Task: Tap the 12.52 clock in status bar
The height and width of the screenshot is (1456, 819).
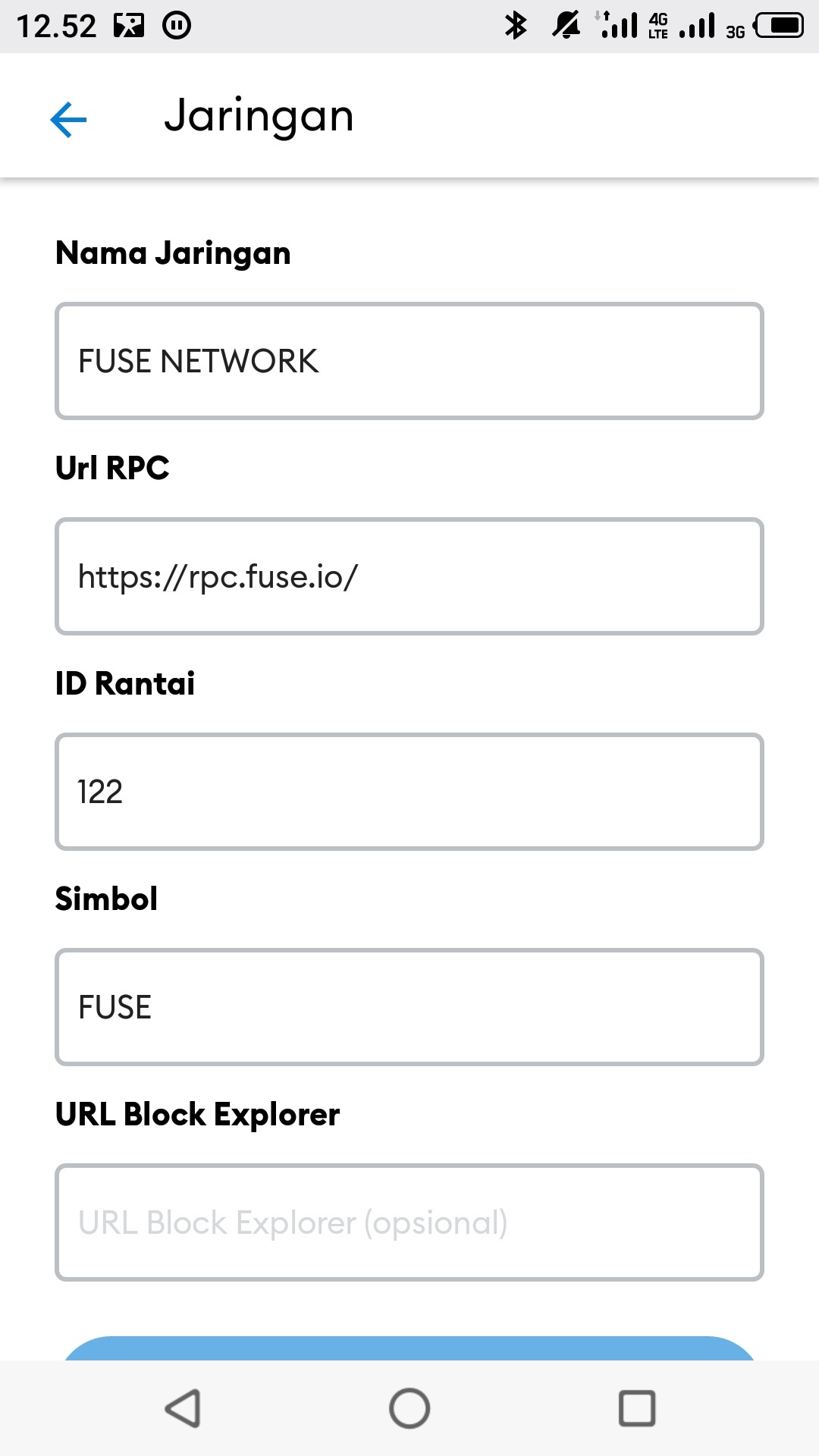Action: (56, 26)
